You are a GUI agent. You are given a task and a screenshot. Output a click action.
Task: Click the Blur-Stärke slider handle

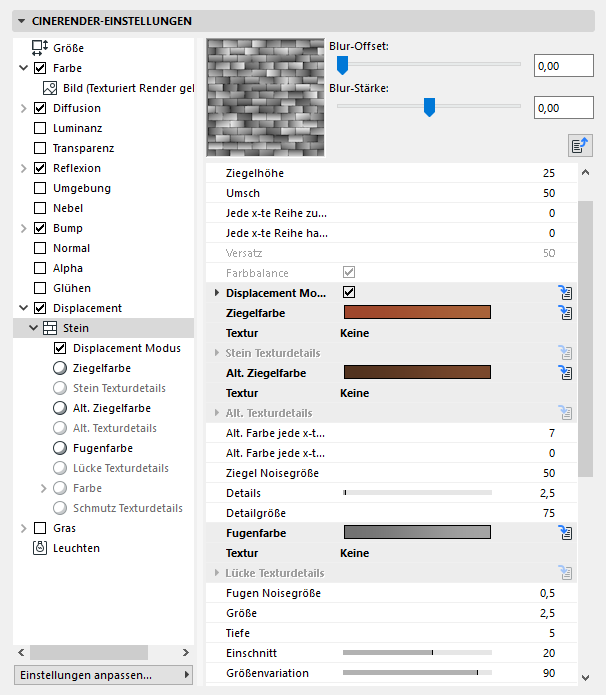pos(429,107)
